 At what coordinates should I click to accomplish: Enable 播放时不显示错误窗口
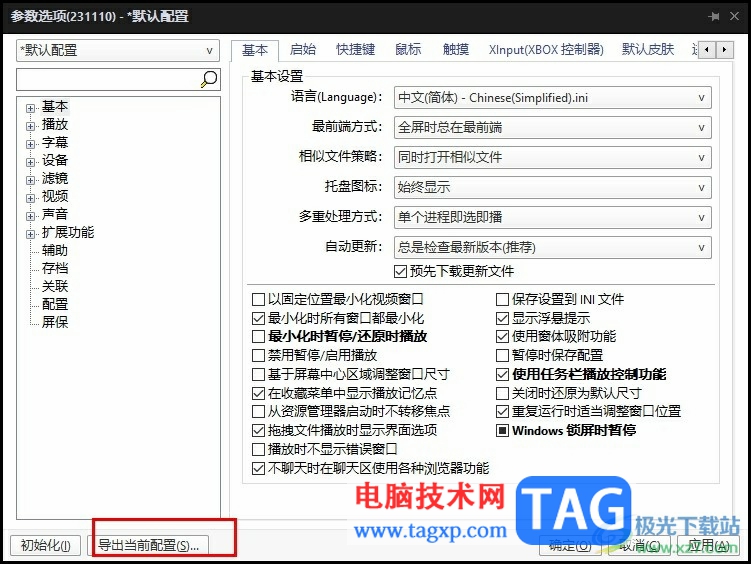258,449
